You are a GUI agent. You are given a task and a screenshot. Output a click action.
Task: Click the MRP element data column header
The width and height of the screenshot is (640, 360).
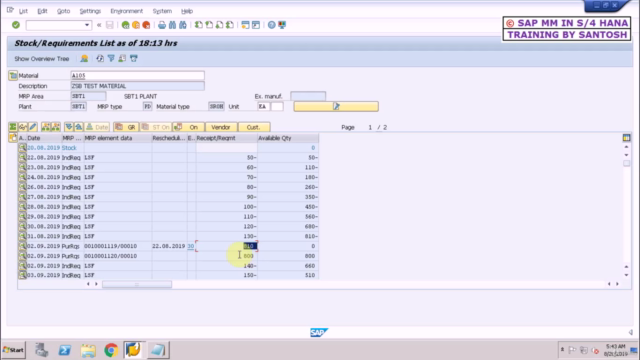pyautogui.click(x=118, y=138)
